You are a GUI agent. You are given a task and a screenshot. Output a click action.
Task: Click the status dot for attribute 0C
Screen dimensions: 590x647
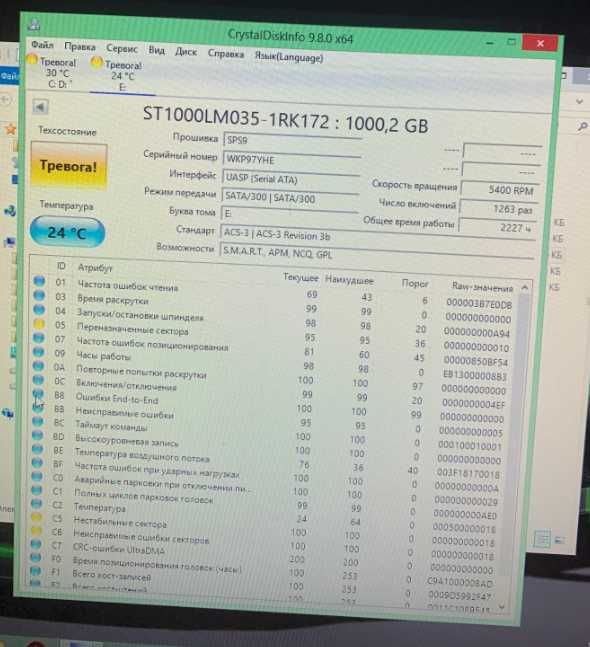tap(38, 380)
